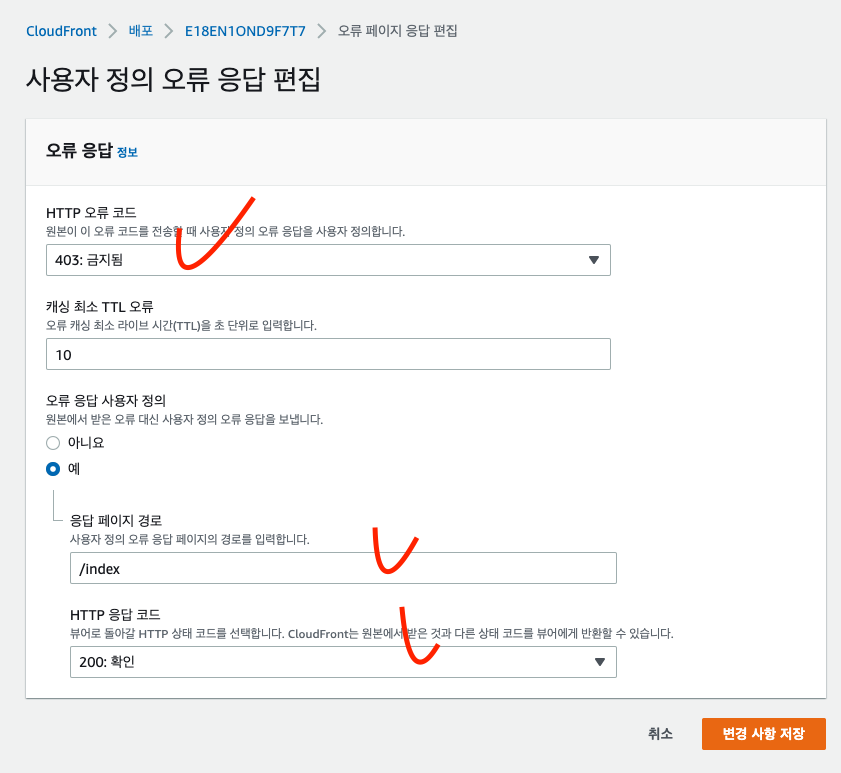Select the 아니요 radio option
Screen dimensions: 841x773
(x=53, y=443)
